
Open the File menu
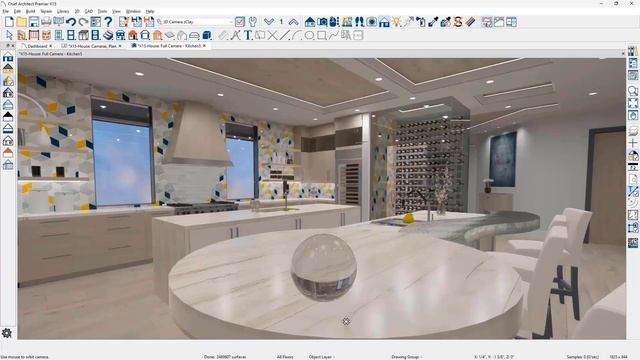pos(6,11)
